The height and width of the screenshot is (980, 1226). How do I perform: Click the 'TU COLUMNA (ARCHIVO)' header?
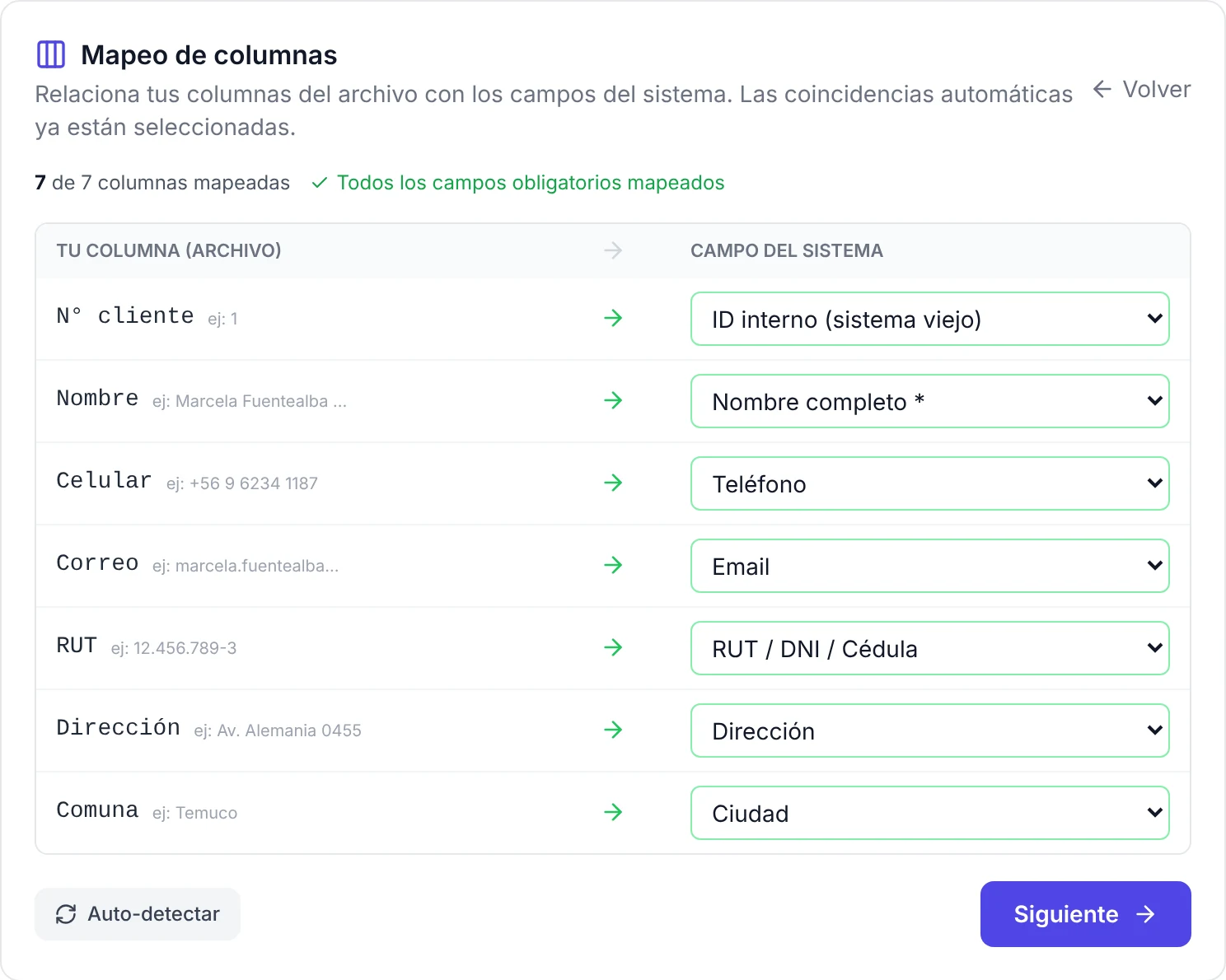169,250
